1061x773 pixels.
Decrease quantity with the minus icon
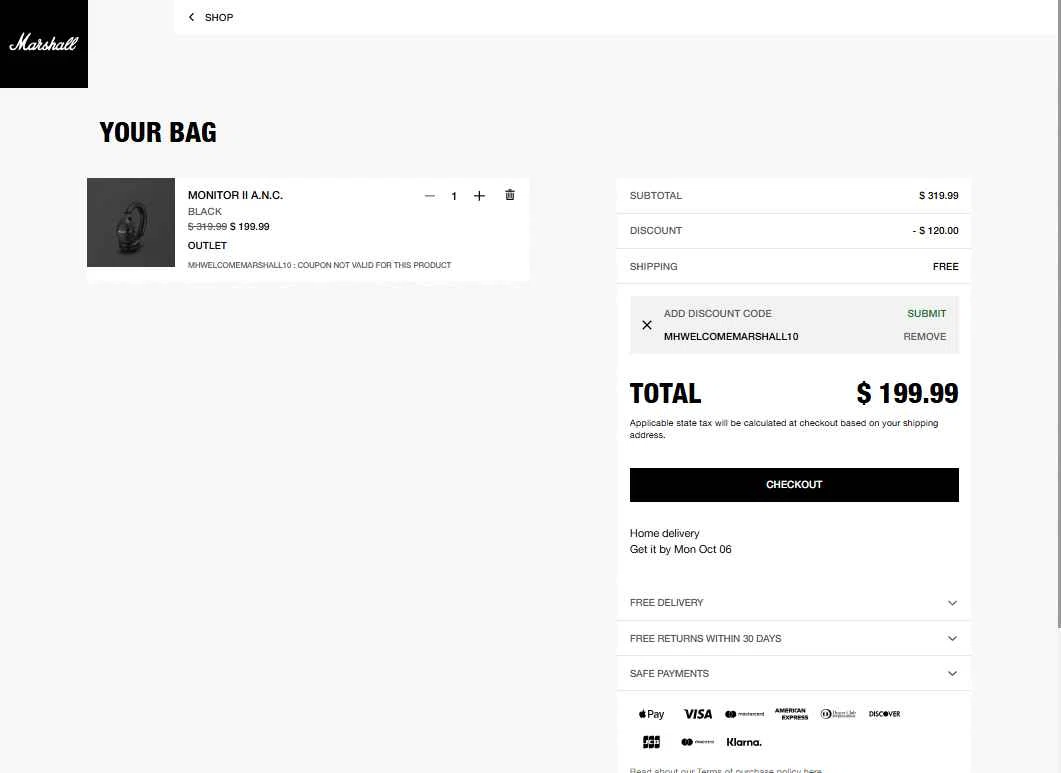click(x=430, y=196)
